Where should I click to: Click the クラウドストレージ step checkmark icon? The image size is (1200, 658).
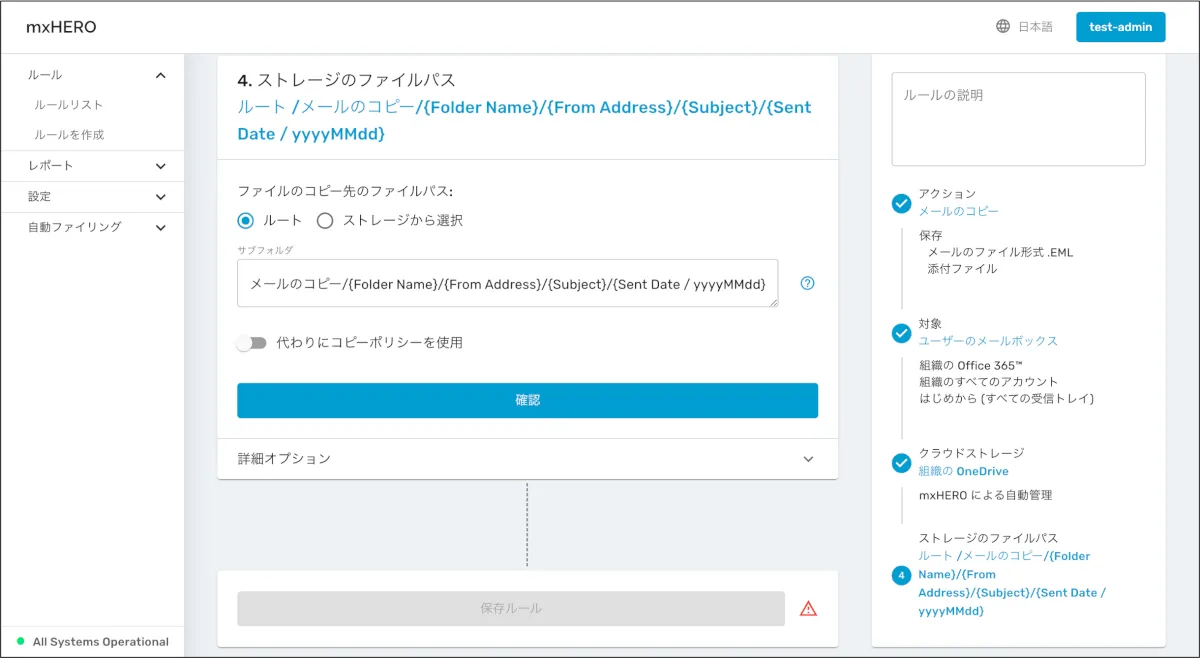coord(901,463)
